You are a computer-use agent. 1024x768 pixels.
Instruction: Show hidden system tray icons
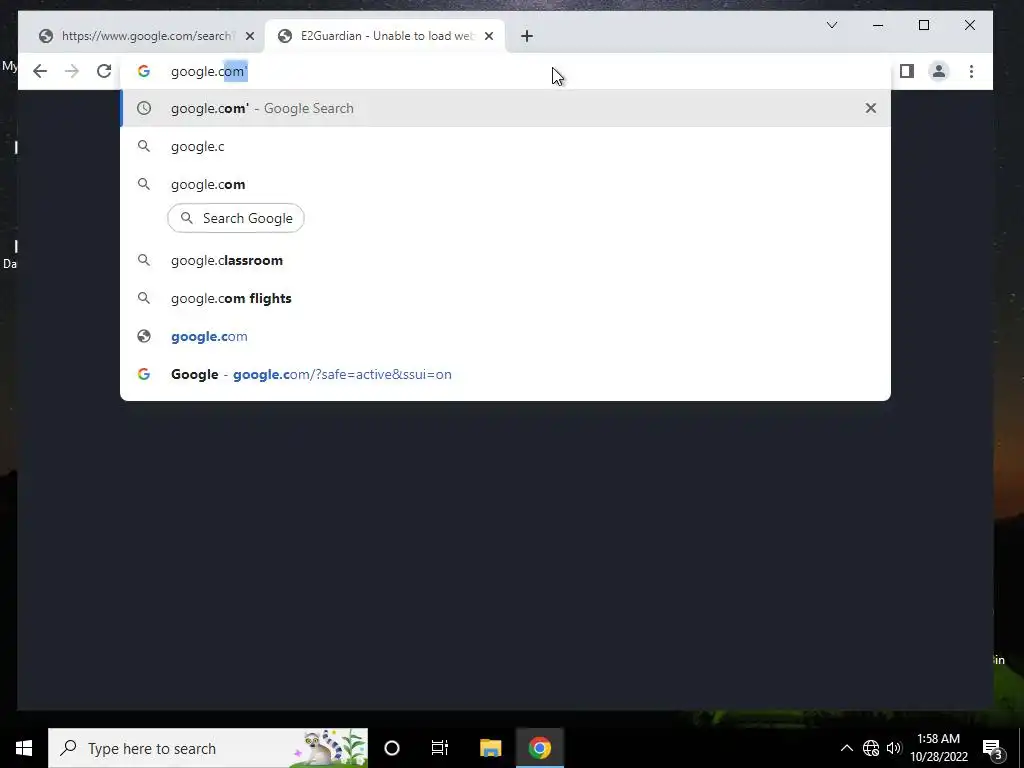coord(846,748)
